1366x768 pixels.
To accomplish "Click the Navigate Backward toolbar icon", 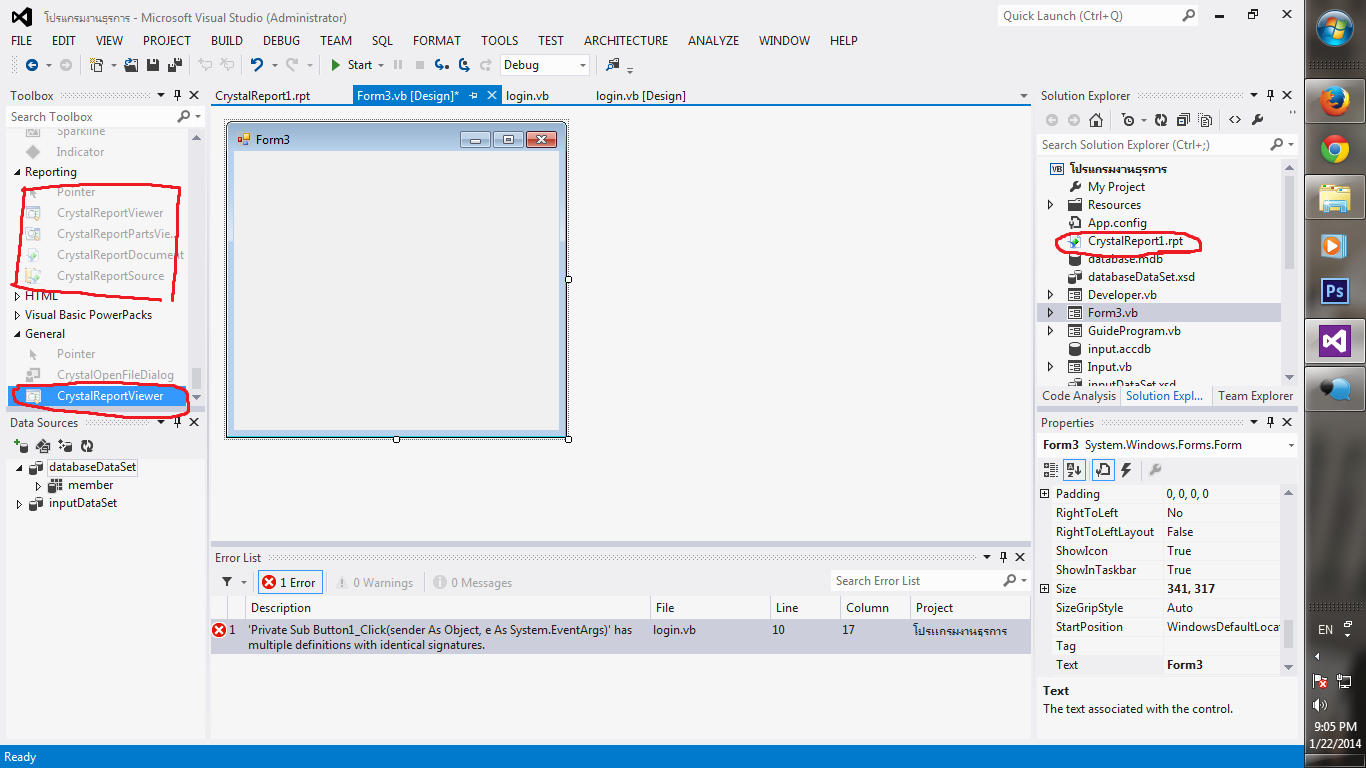I will coord(32,65).
